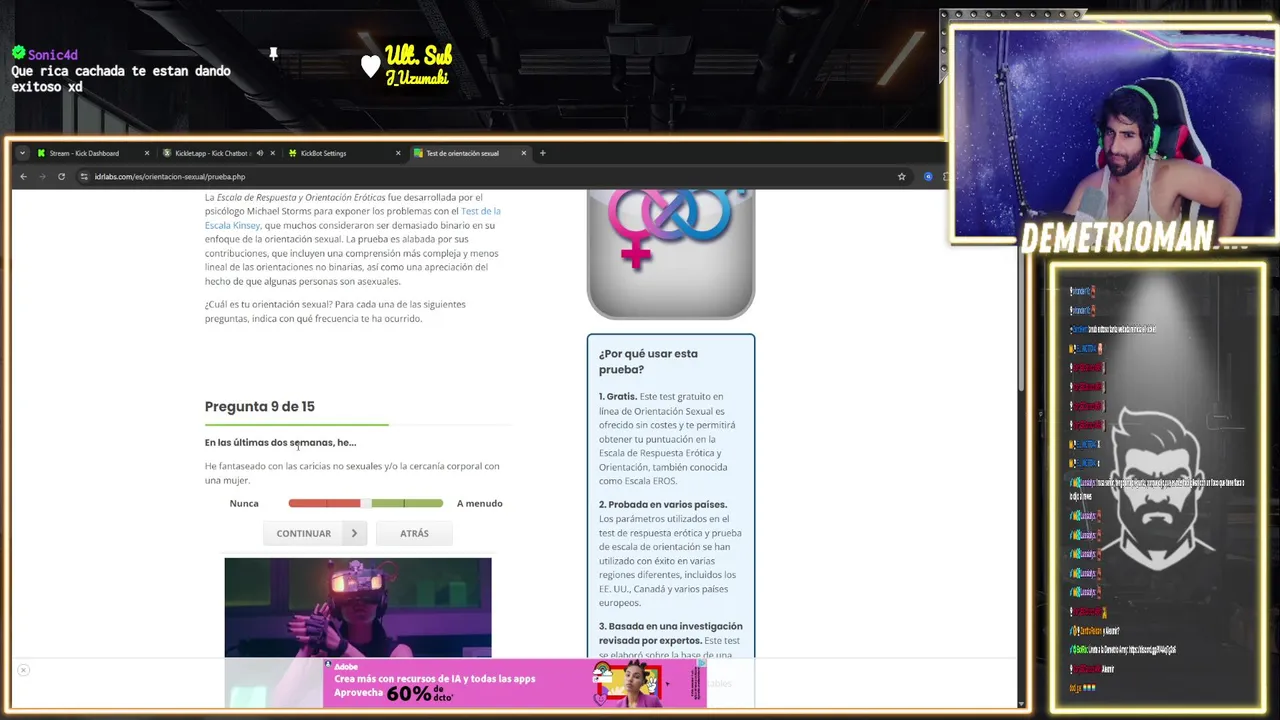Click the Adobe 60% discount ad banner
Image resolution: width=1280 pixels, height=720 pixels.
515,683
